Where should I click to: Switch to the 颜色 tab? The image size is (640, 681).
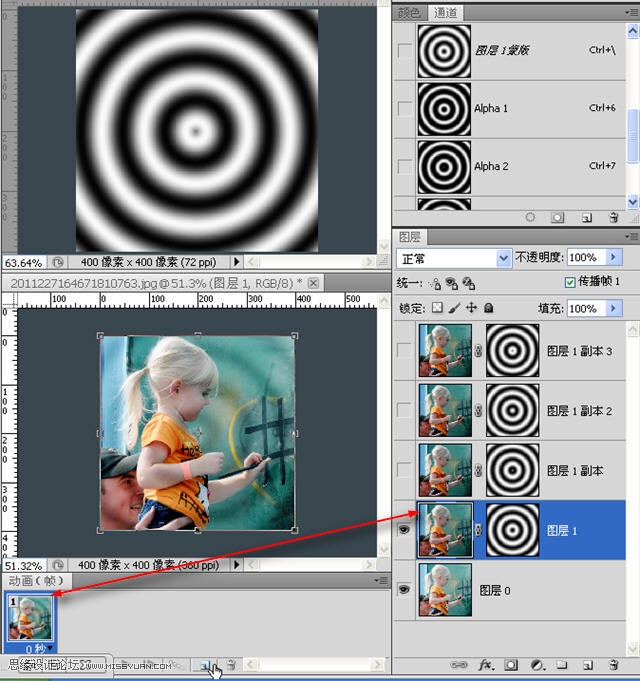tap(409, 13)
